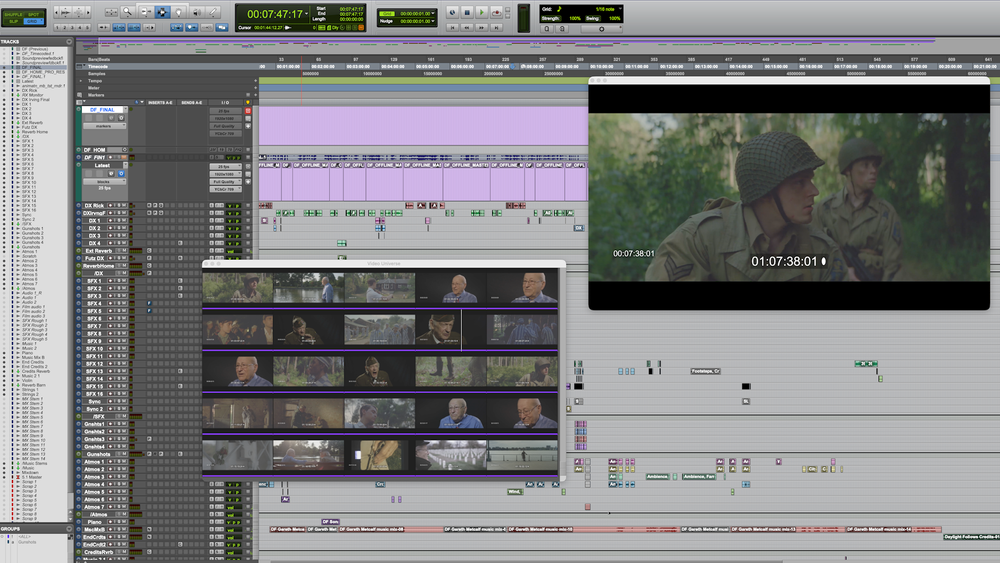Mute the Ext Reverb track

click(x=124, y=251)
